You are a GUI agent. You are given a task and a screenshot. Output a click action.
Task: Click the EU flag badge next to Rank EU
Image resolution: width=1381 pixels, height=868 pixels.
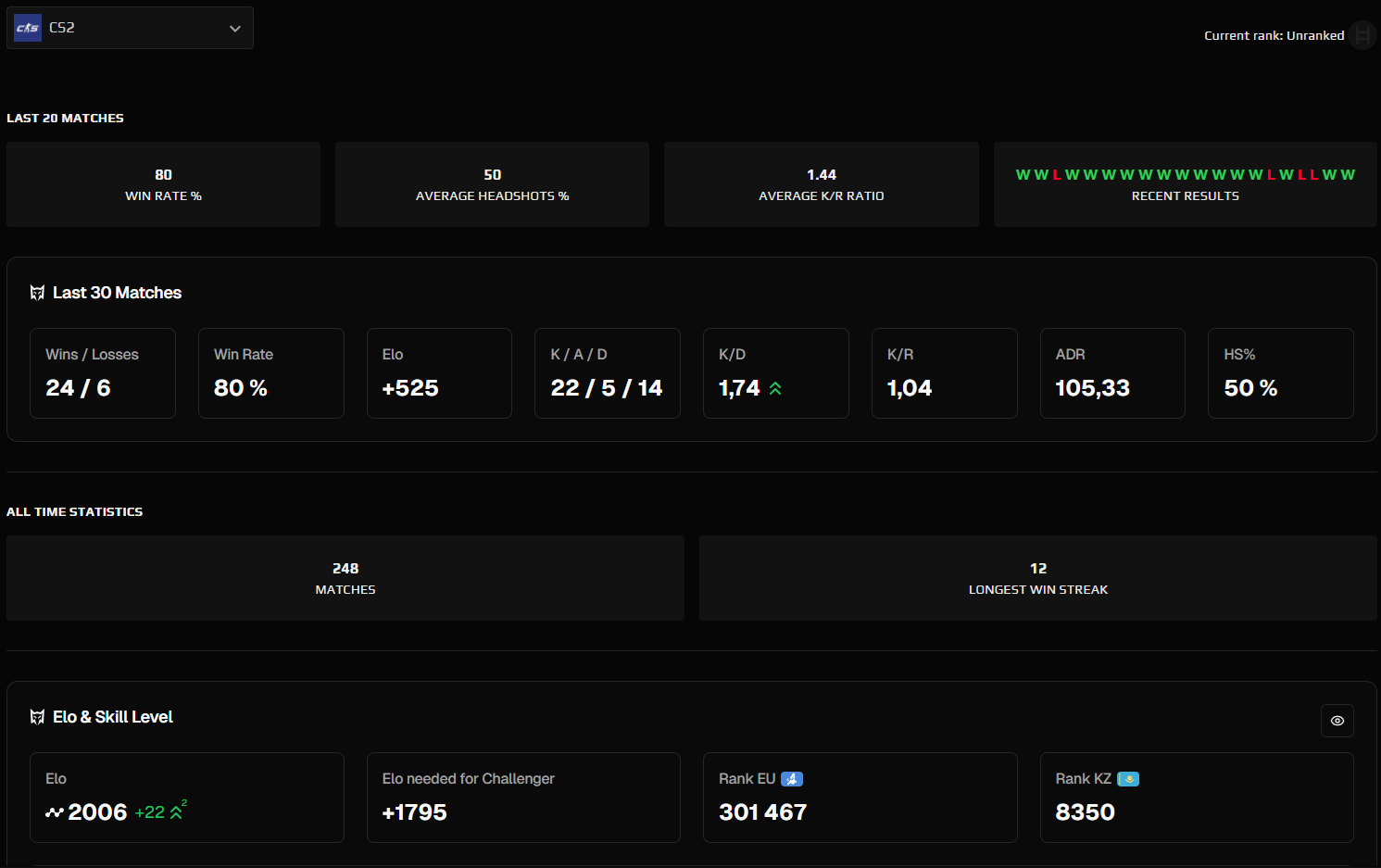(793, 779)
